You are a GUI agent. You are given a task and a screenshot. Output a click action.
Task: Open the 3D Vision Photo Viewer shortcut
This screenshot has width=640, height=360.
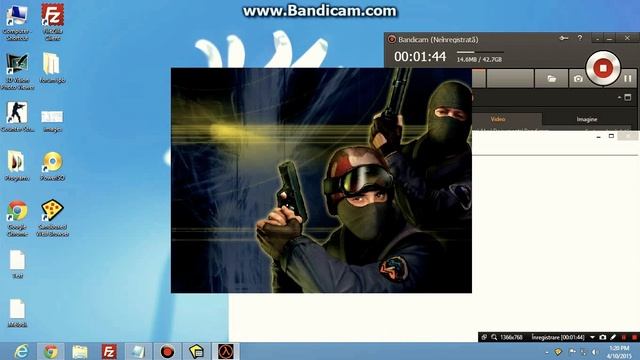(17, 71)
